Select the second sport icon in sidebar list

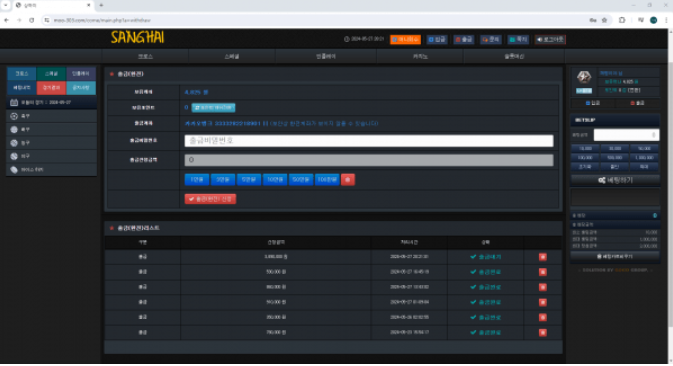[14, 130]
